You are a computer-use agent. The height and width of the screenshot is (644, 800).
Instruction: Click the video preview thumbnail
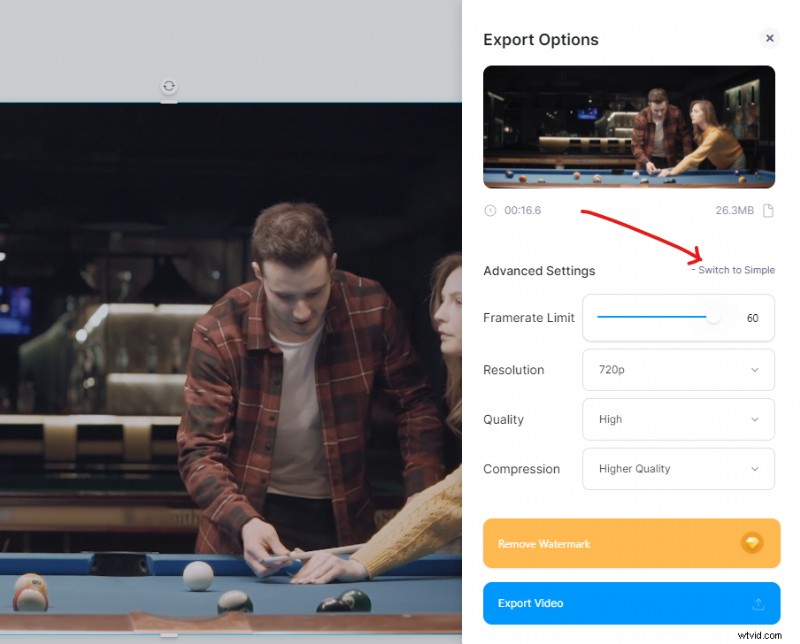pyautogui.click(x=629, y=127)
